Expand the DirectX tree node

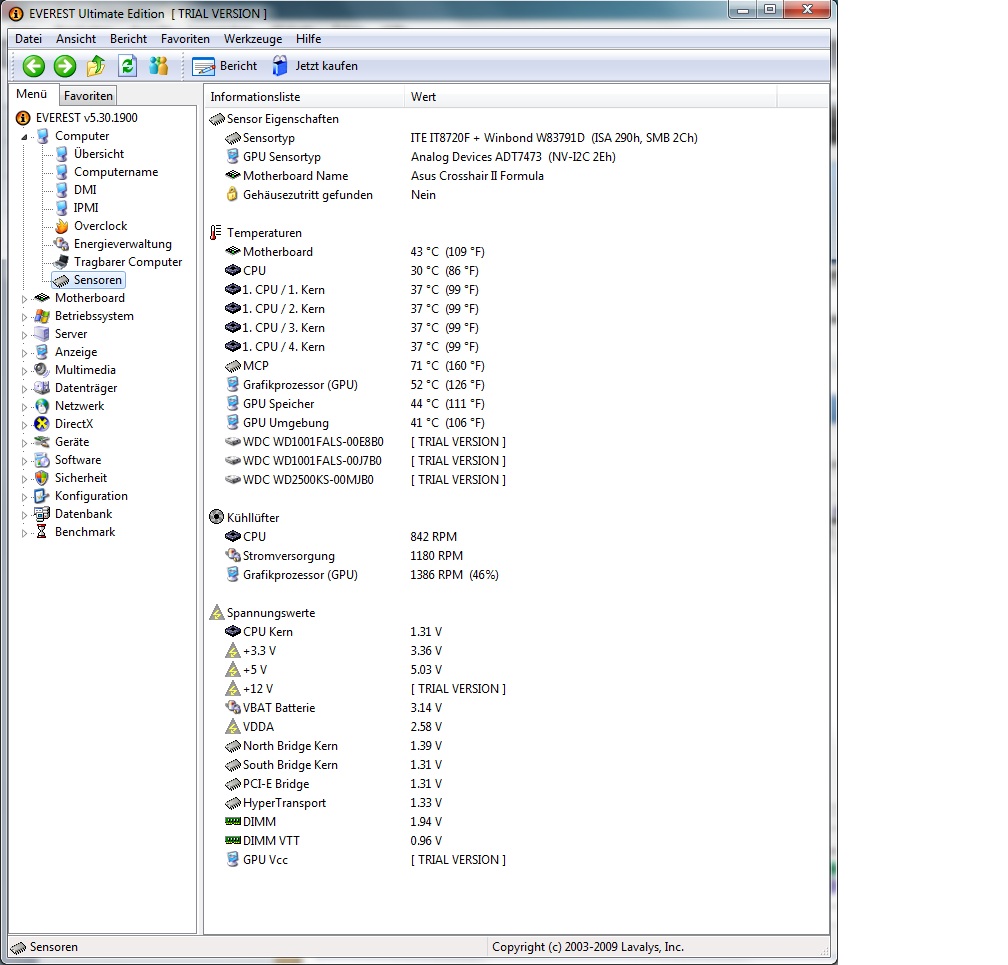pos(24,425)
